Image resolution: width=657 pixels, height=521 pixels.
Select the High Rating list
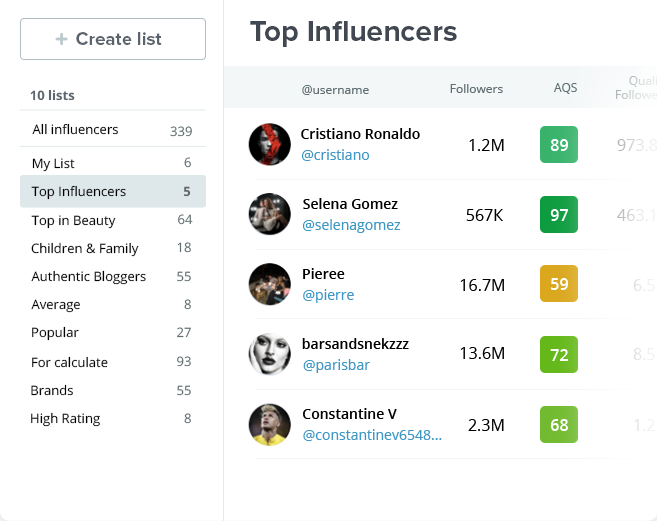tap(65, 419)
